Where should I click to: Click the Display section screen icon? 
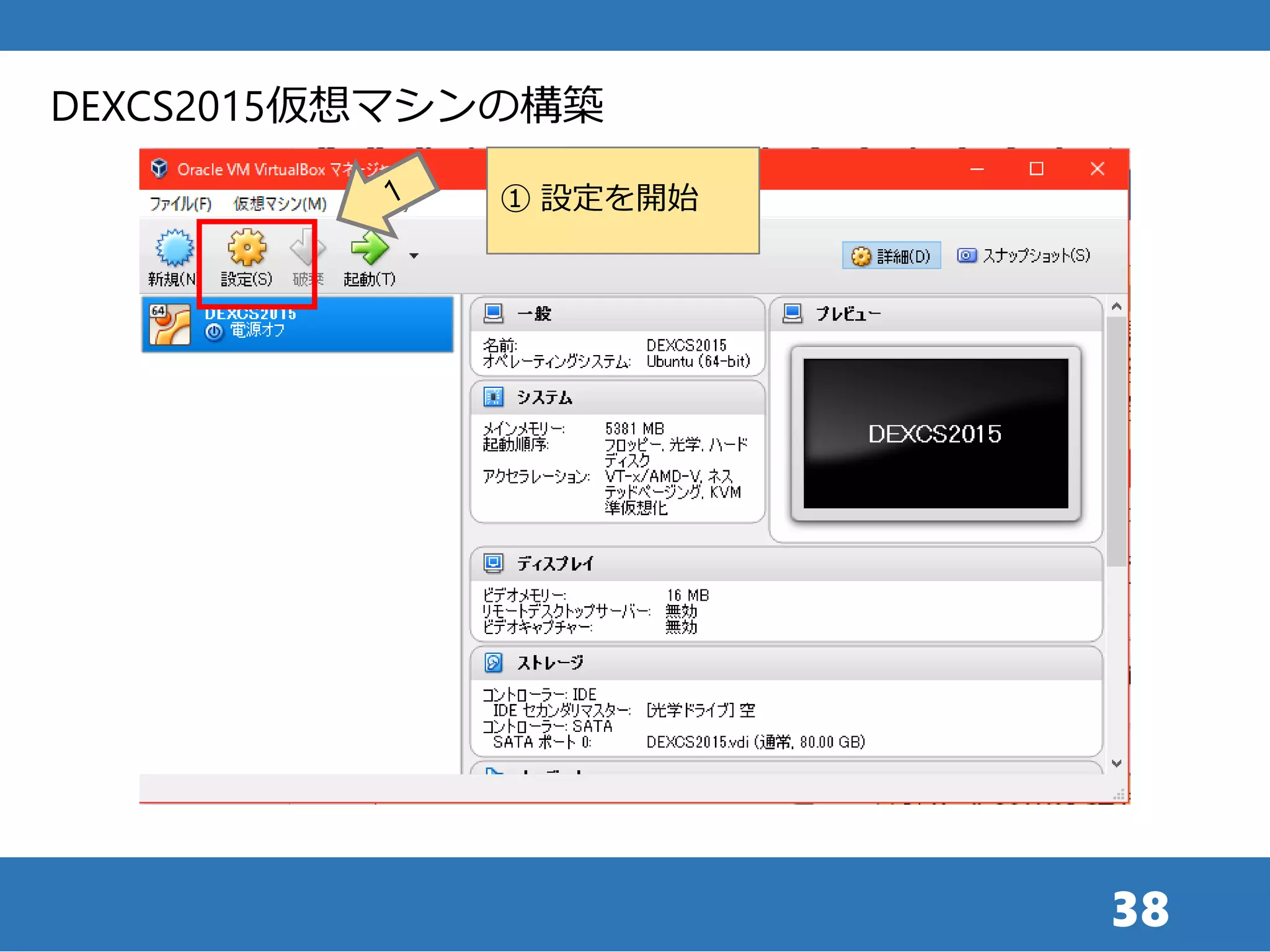point(494,563)
